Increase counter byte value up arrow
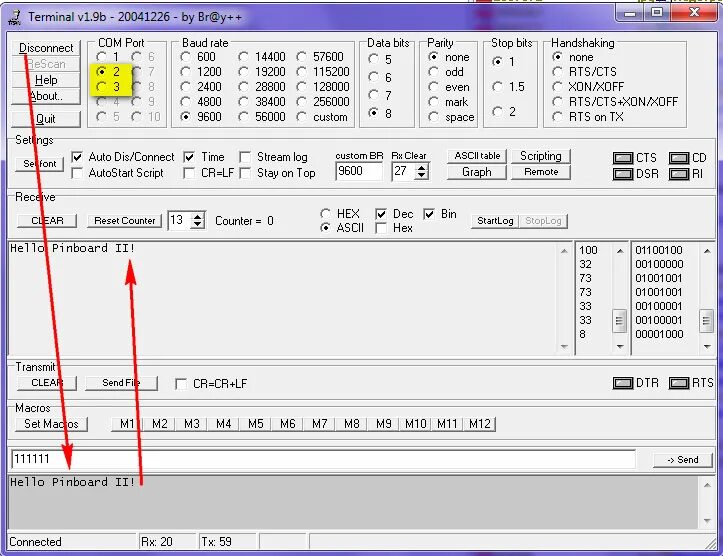723x556 pixels. pos(197,216)
